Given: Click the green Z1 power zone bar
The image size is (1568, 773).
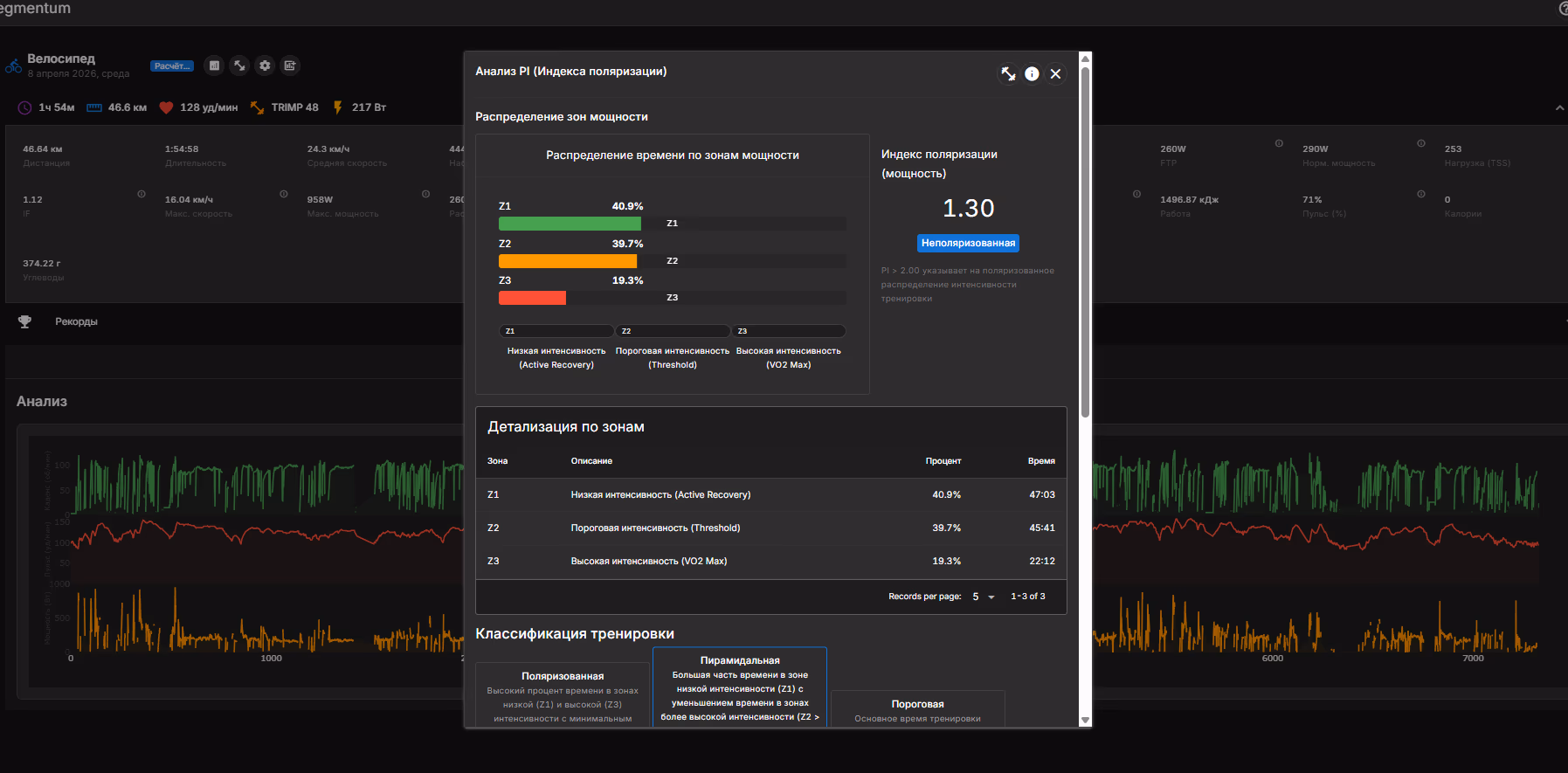Looking at the screenshot, I should 570,224.
